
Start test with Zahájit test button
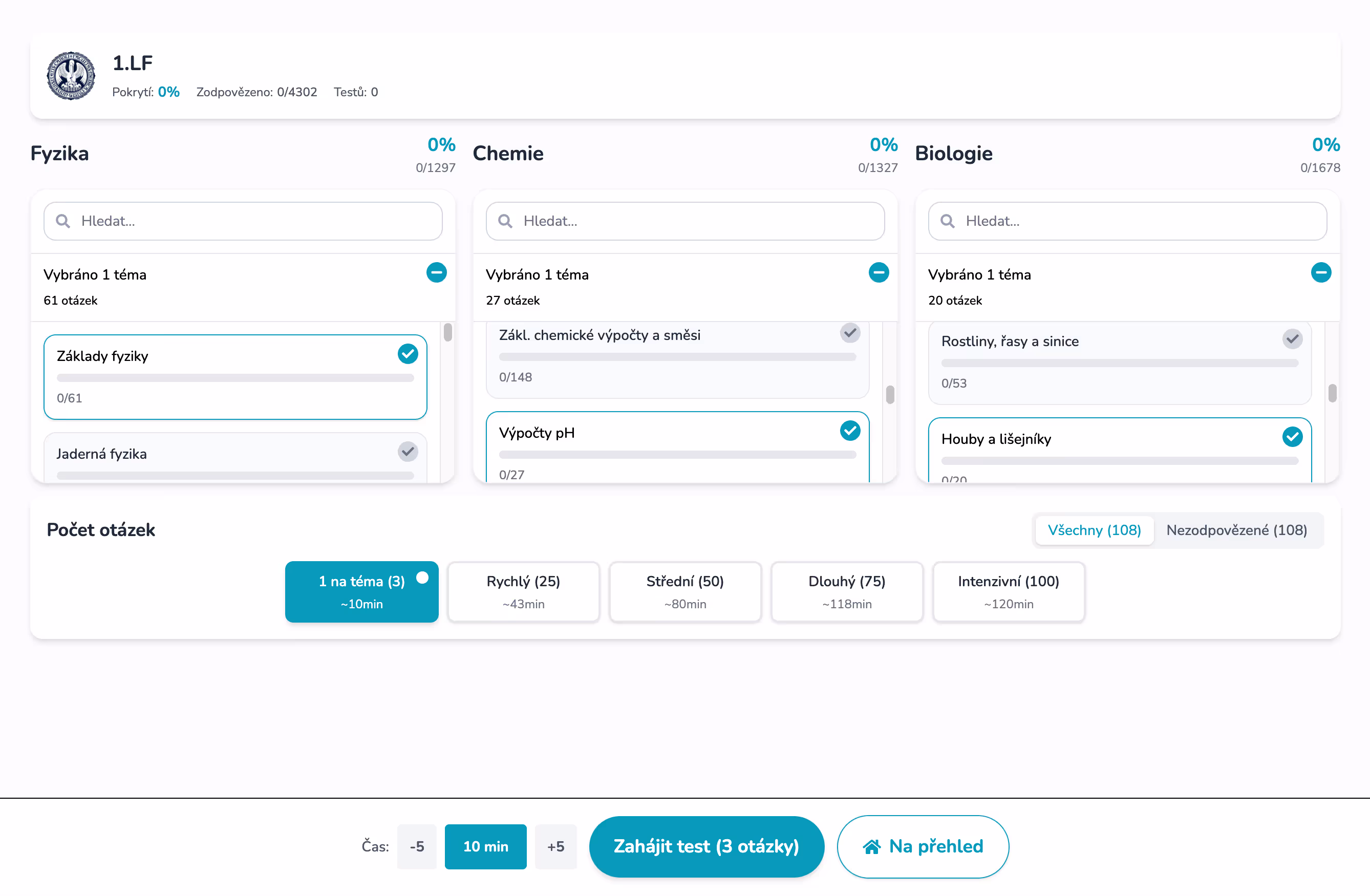(x=705, y=846)
